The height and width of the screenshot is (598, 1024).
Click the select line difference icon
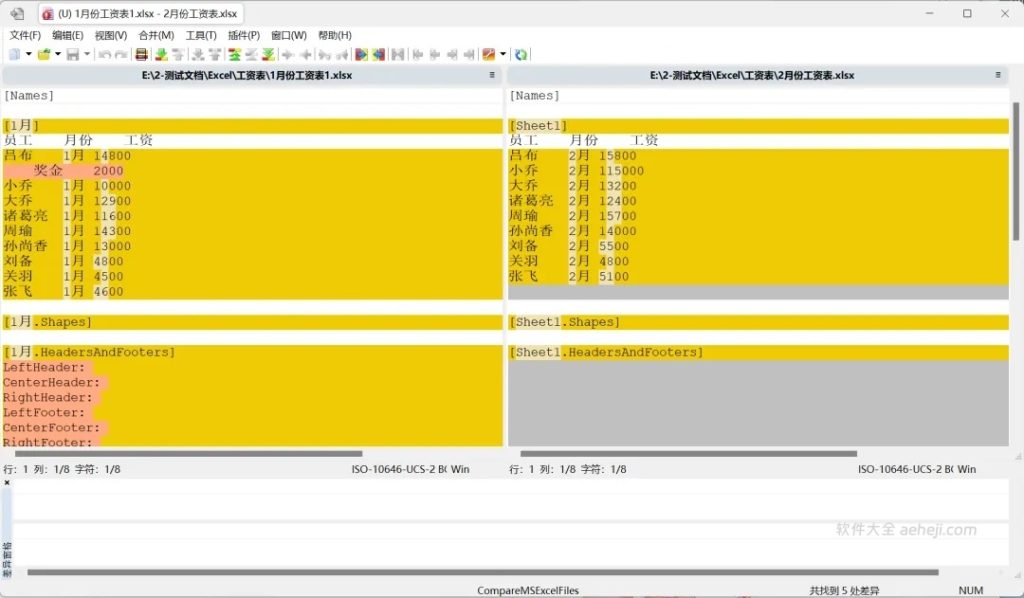141,54
